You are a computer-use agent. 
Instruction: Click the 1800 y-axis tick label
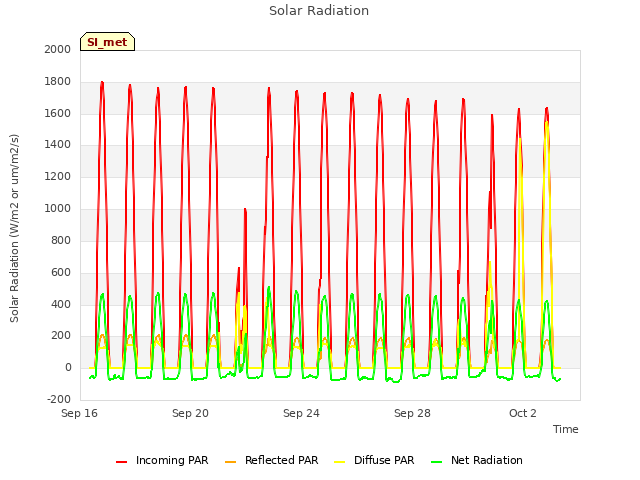point(58,82)
